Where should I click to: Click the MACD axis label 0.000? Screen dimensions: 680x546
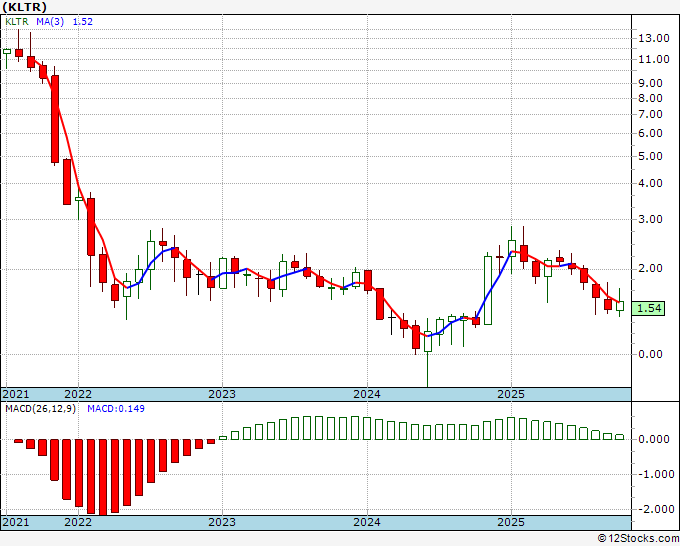[x=654, y=439]
